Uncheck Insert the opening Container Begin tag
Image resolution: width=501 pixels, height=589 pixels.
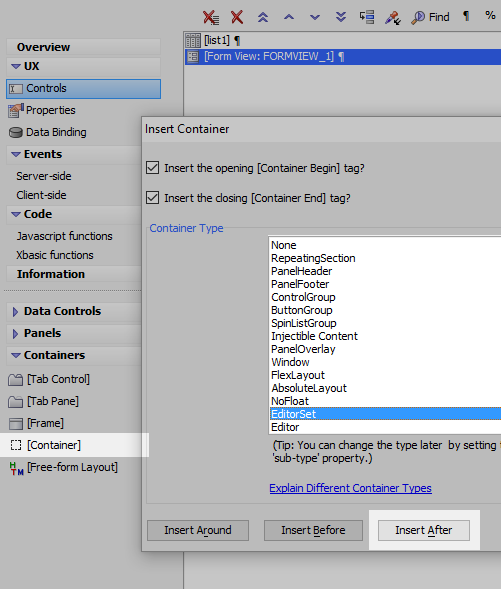tap(152, 168)
